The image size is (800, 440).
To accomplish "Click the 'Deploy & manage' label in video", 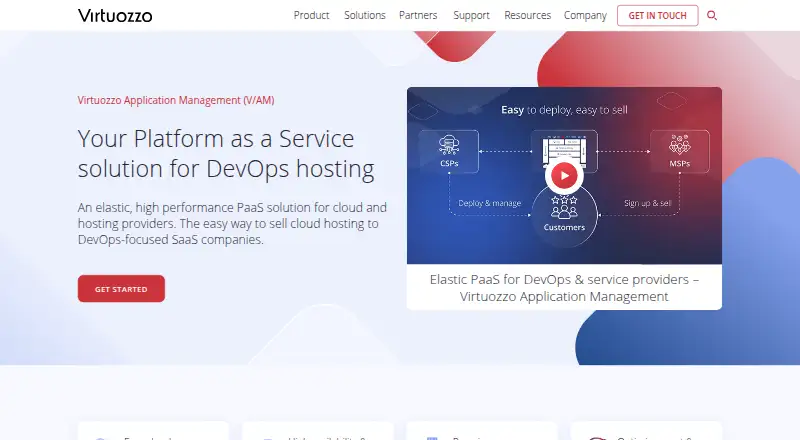I will coord(490,203).
